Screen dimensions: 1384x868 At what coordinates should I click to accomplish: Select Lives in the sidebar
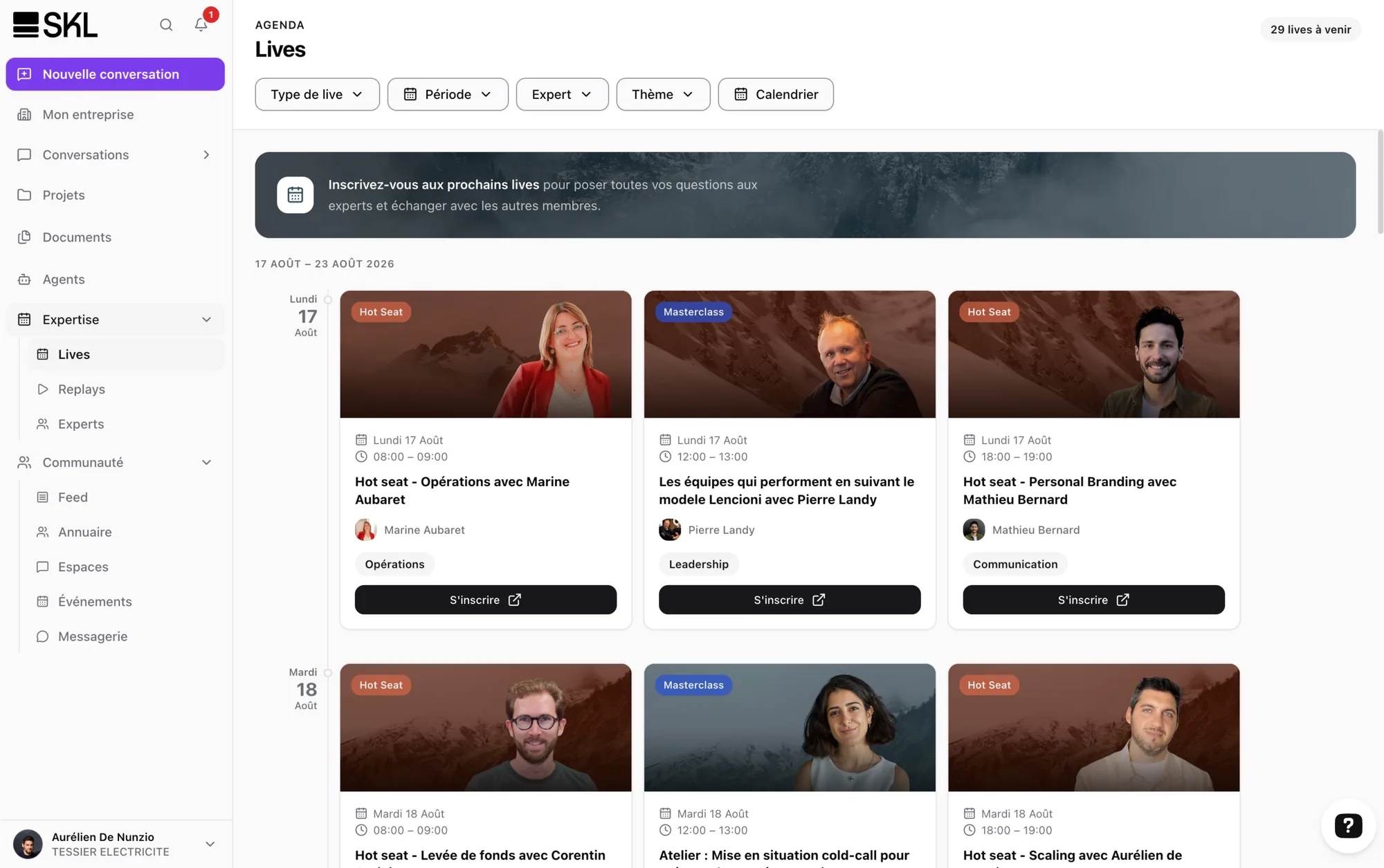click(126, 354)
